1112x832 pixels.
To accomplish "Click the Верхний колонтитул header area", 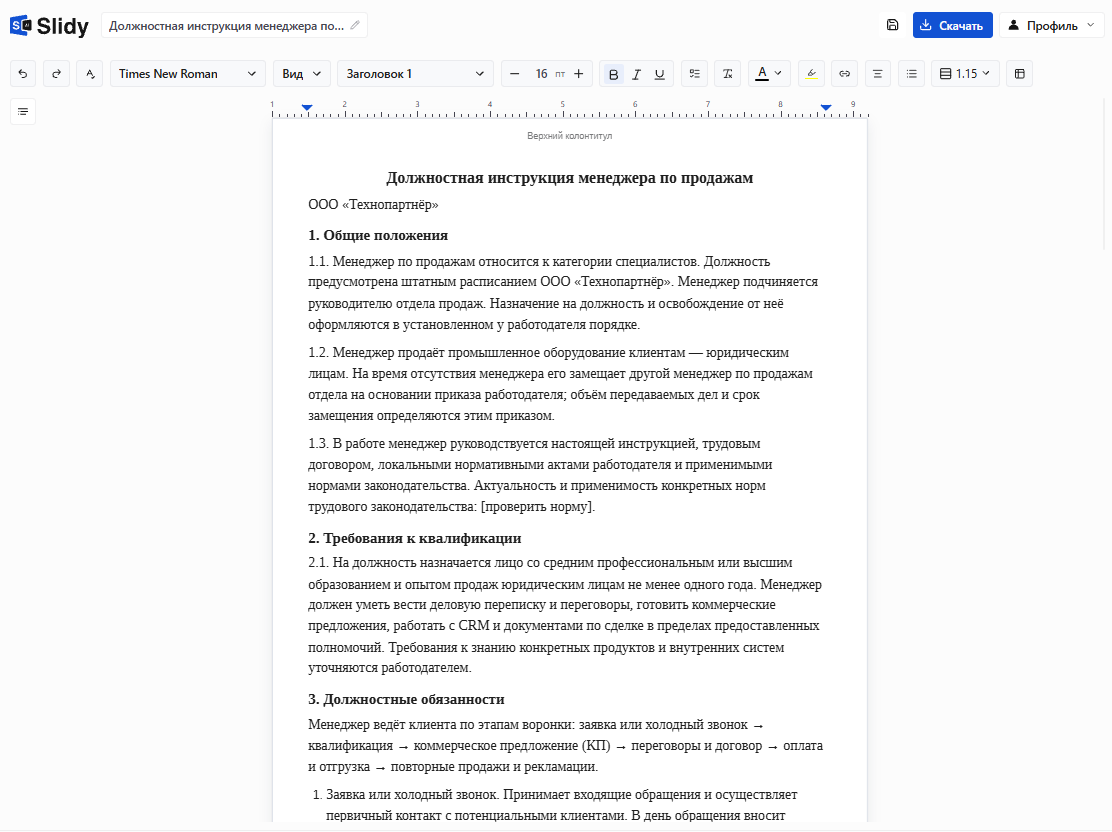I will coord(569,135).
